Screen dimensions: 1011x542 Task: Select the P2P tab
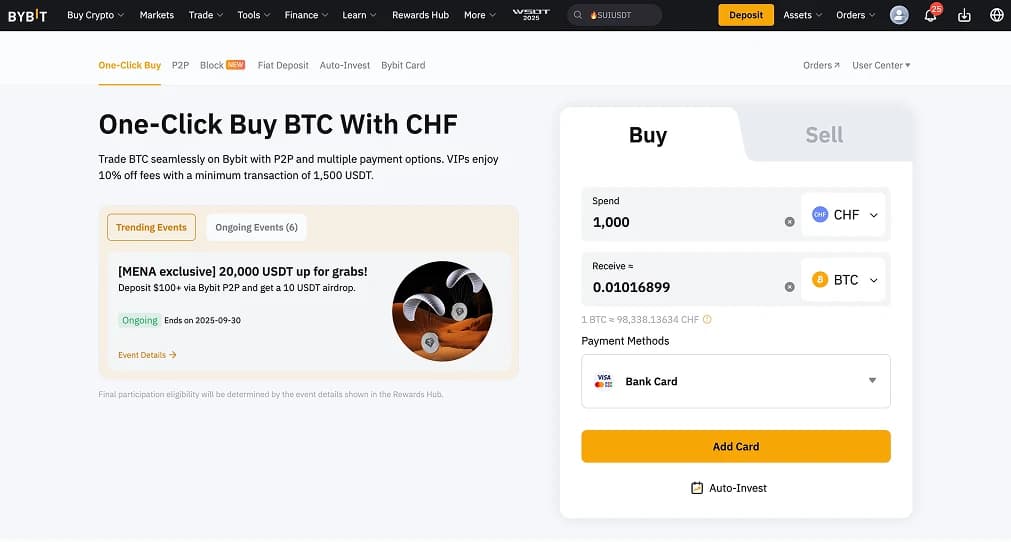pyautogui.click(x=180, y=65)
